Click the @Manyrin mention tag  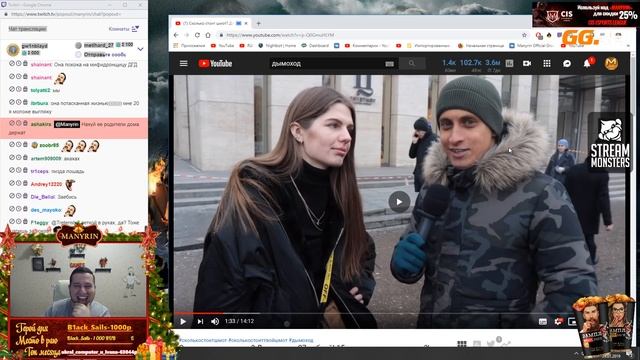[67, 124]
